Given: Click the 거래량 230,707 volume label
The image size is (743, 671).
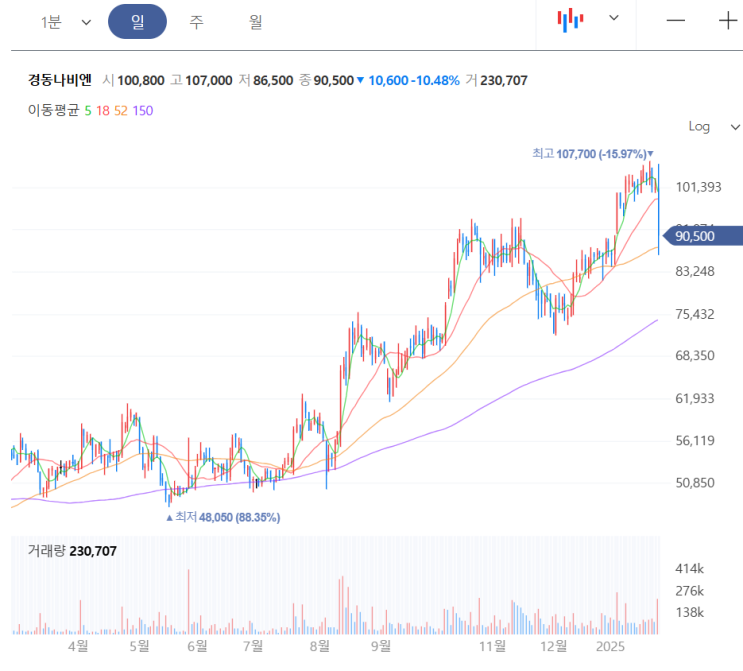Looking at the screenshot, I should 72,551.
